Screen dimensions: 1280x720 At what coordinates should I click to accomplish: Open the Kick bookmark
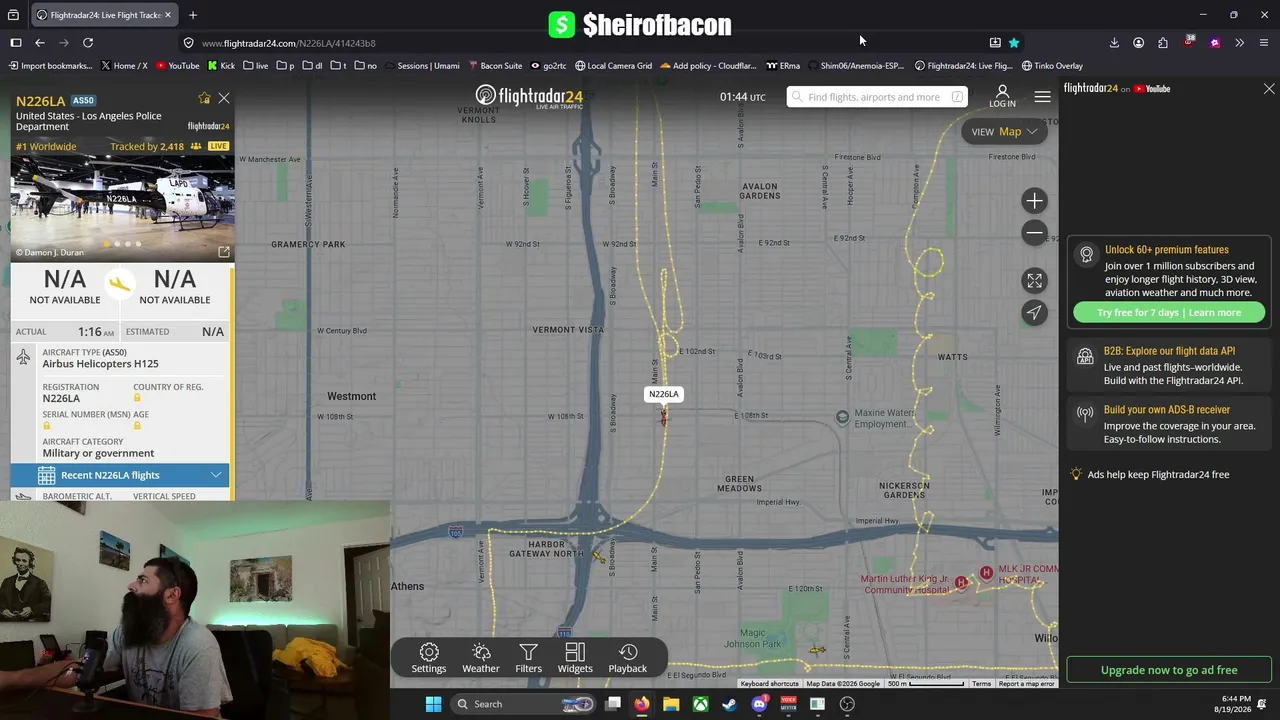(221, 66)
